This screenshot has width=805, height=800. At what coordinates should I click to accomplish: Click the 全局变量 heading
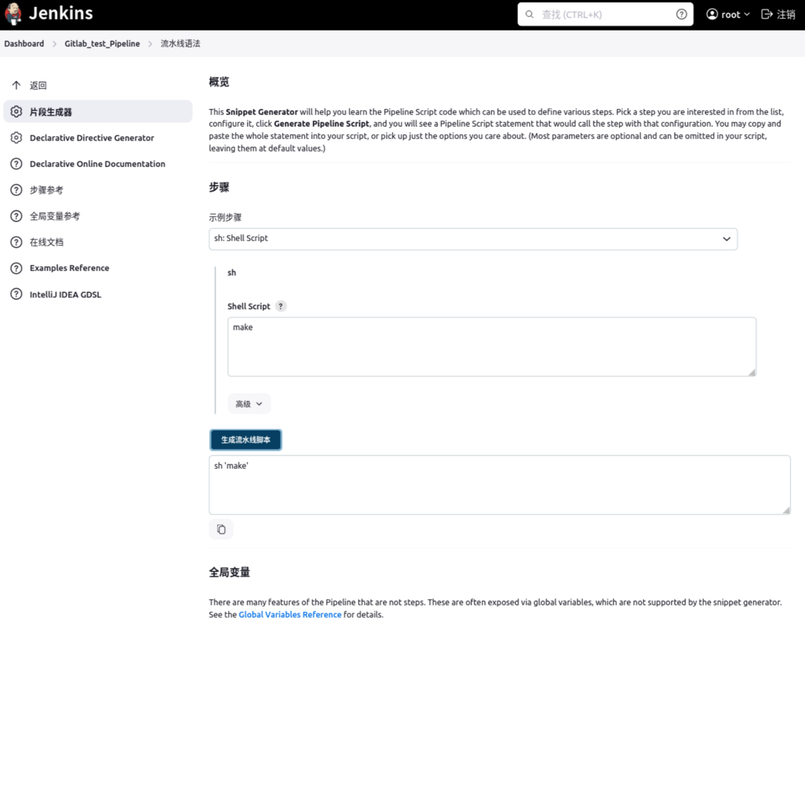tap(229, 573)
